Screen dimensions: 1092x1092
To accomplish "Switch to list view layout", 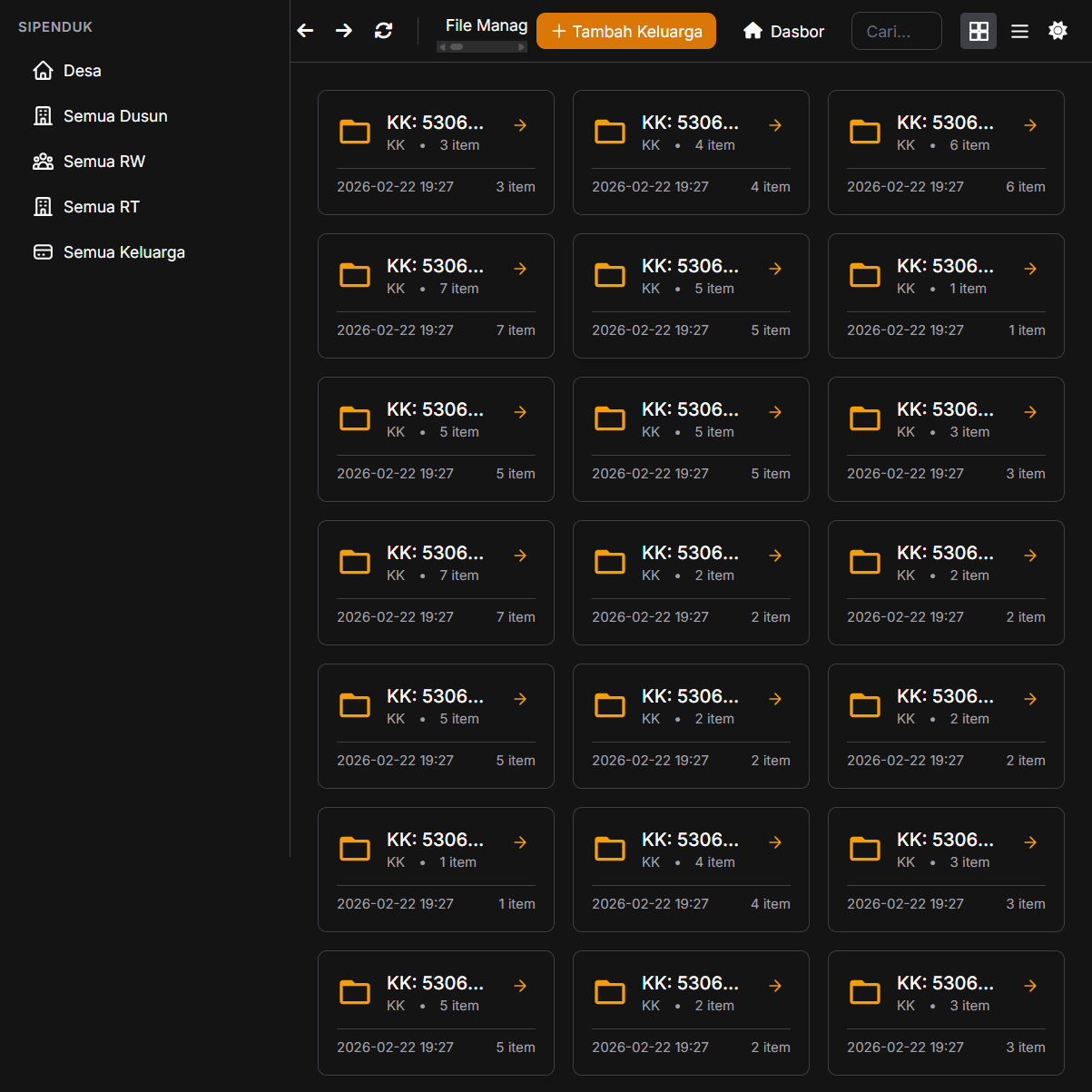I will (x=1019, y=30).
